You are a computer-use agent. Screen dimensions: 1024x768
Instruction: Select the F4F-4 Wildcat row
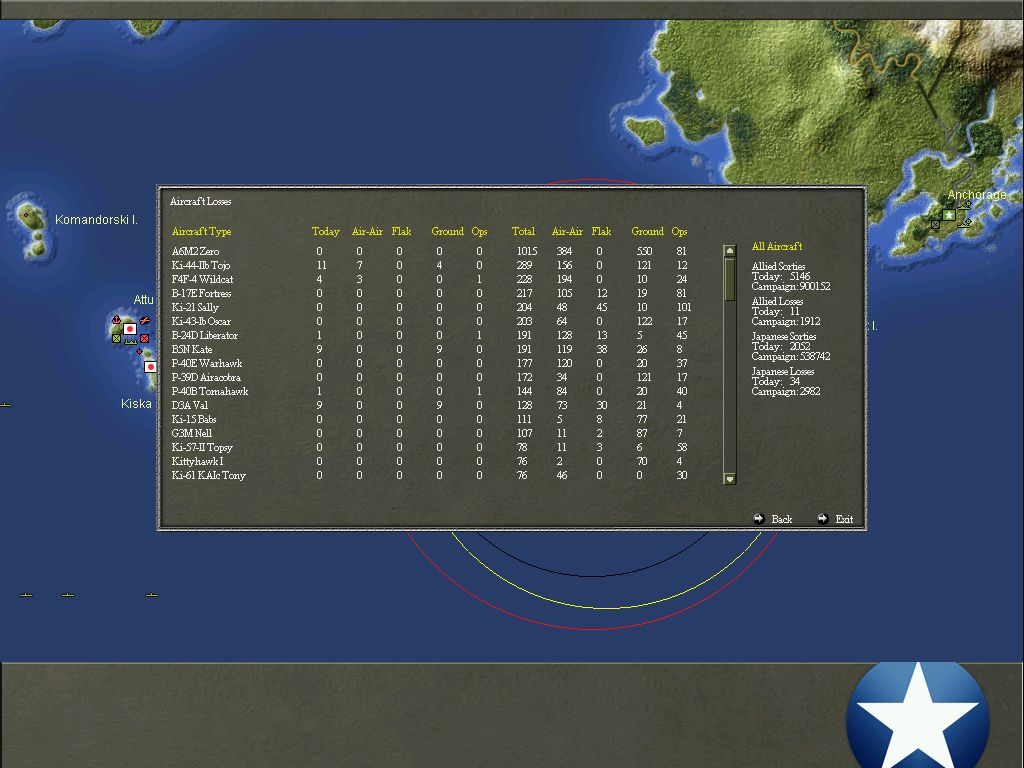coord(431,279)
